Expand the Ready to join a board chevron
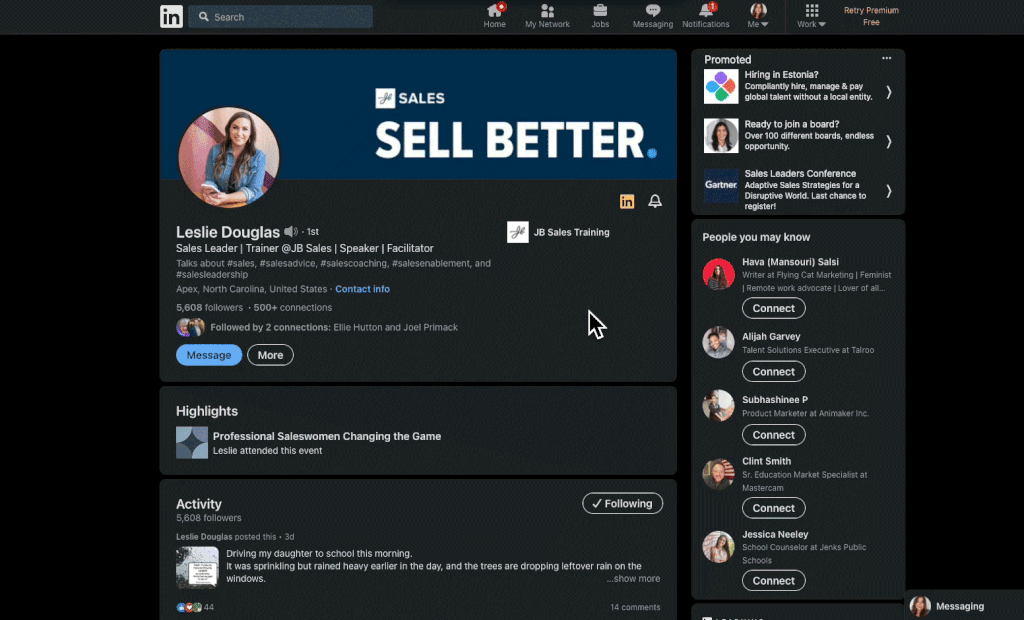 (889, 141)
